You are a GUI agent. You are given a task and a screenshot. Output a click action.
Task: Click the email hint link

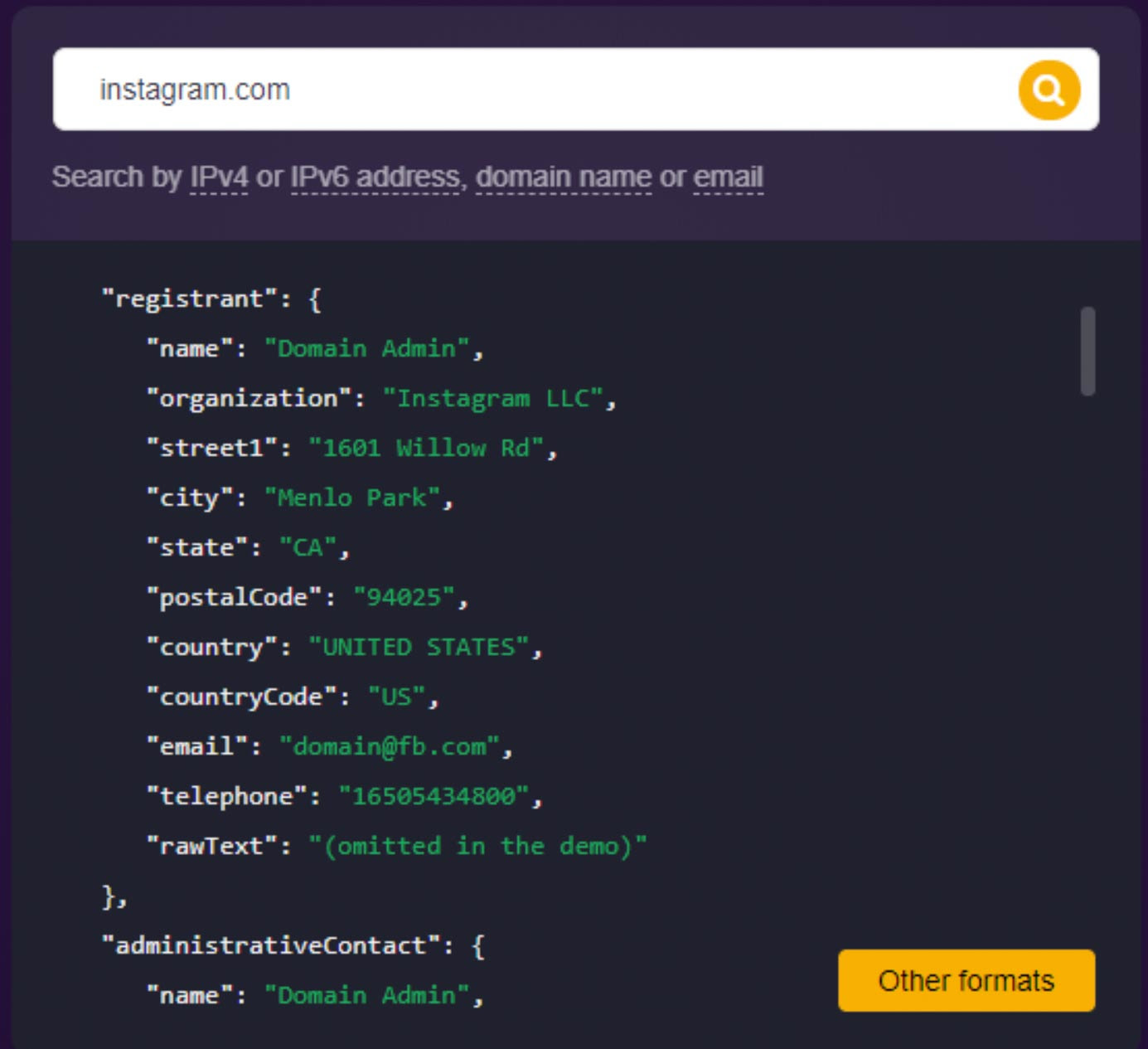click(x=728, y=177)
